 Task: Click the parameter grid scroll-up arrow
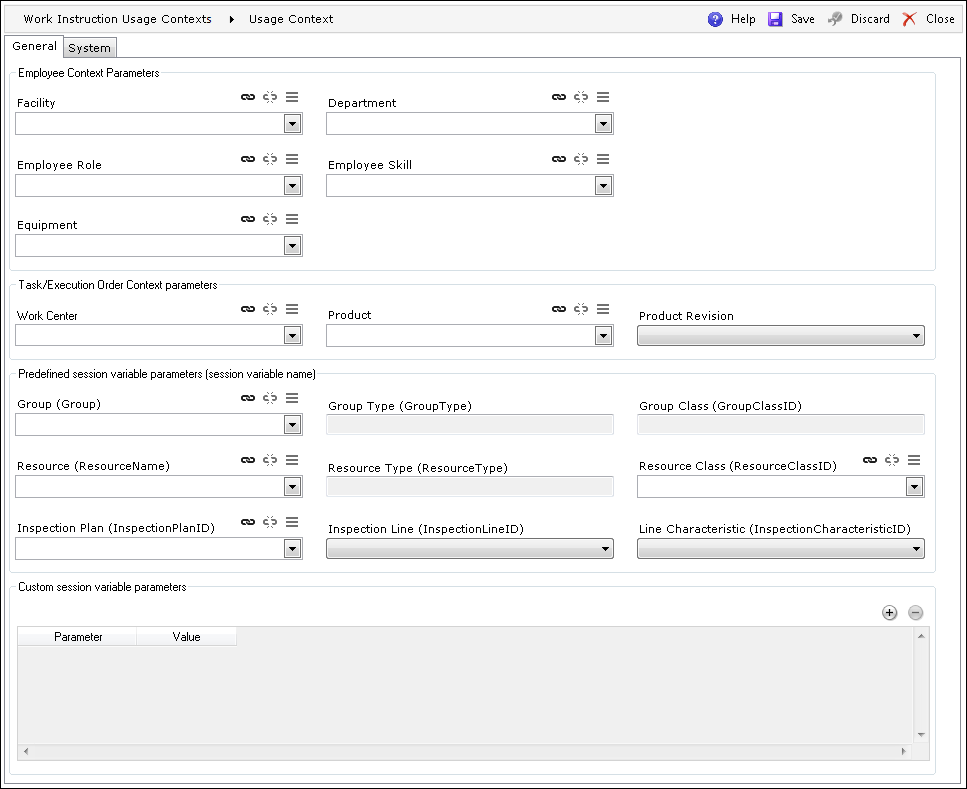(921, 636)
